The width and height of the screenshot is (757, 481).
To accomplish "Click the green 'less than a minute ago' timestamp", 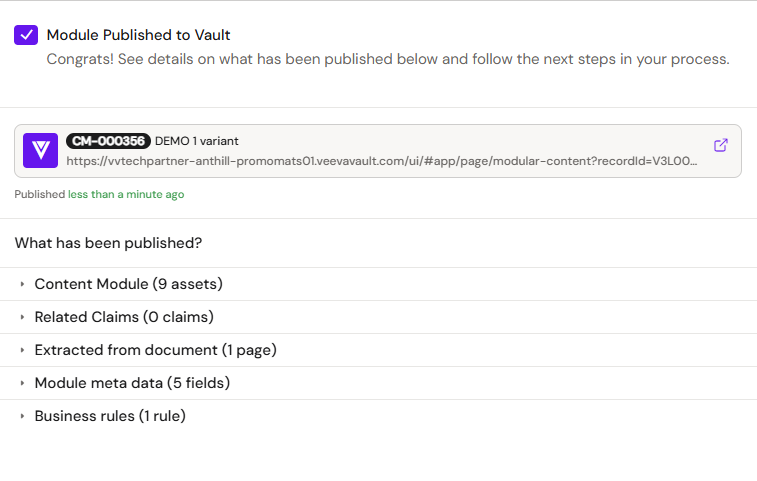I will pyautogui.click(x=126, y=195).
